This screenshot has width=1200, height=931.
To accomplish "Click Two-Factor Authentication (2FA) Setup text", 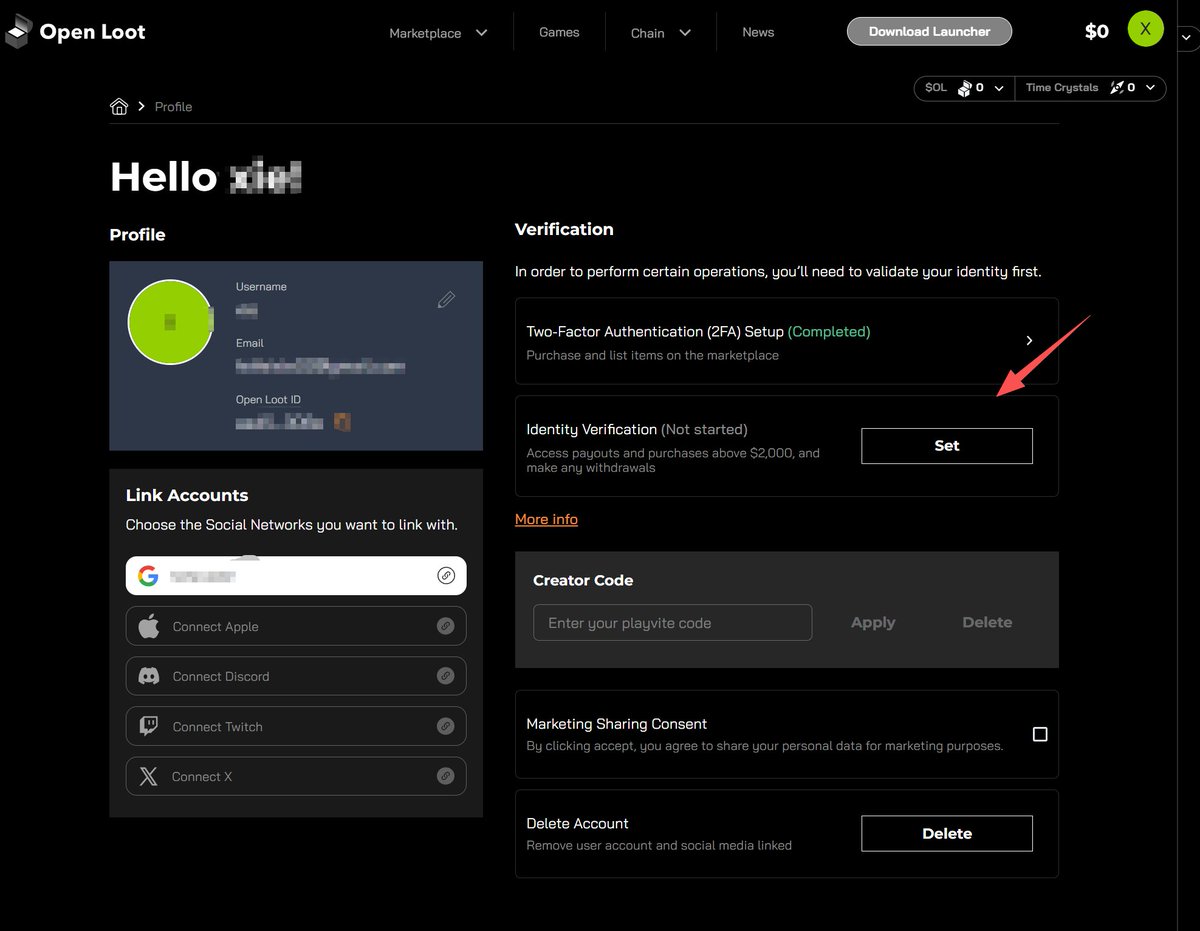I will [x=655, y=331].
